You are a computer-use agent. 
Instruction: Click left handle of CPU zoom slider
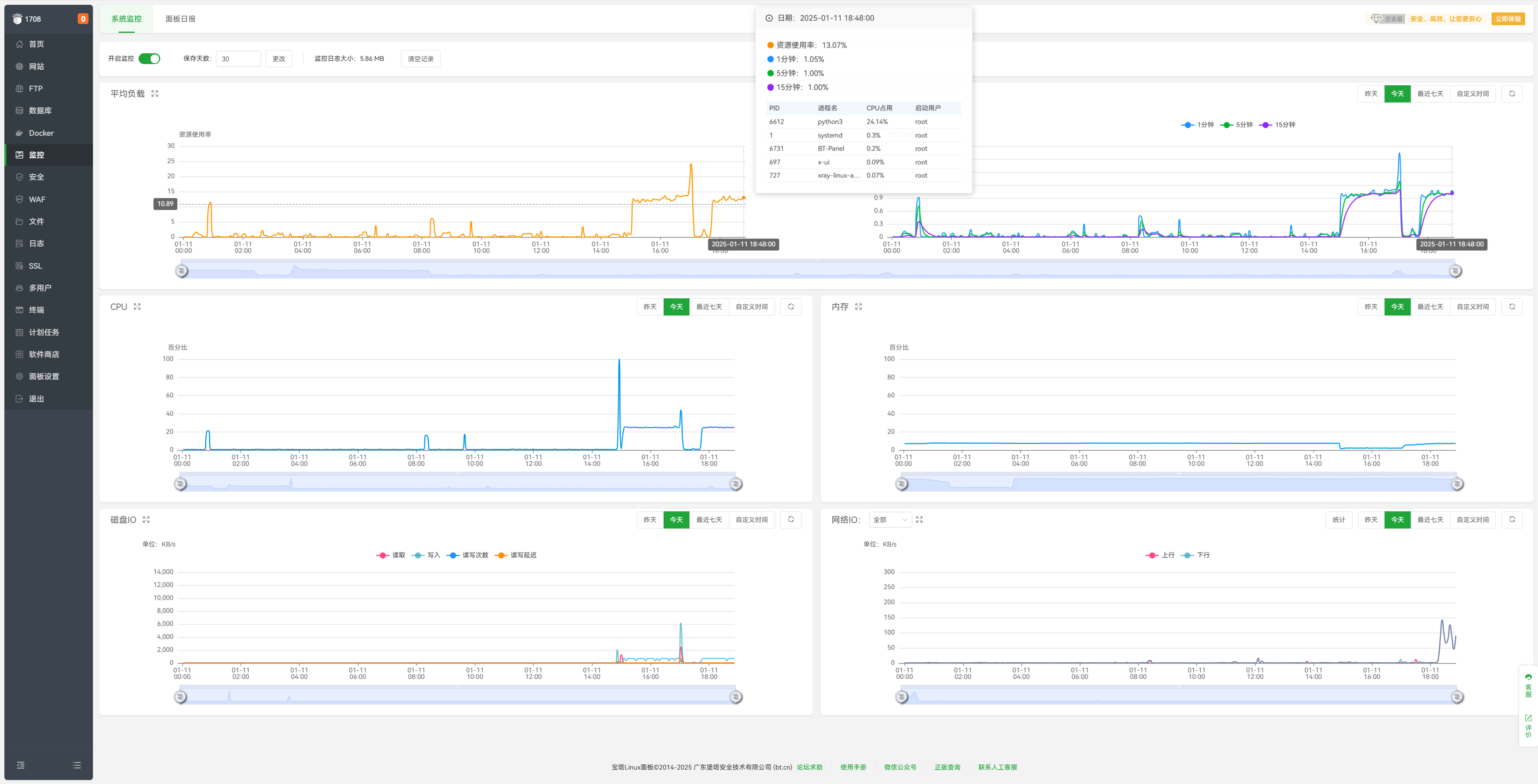tap(180, 484)
